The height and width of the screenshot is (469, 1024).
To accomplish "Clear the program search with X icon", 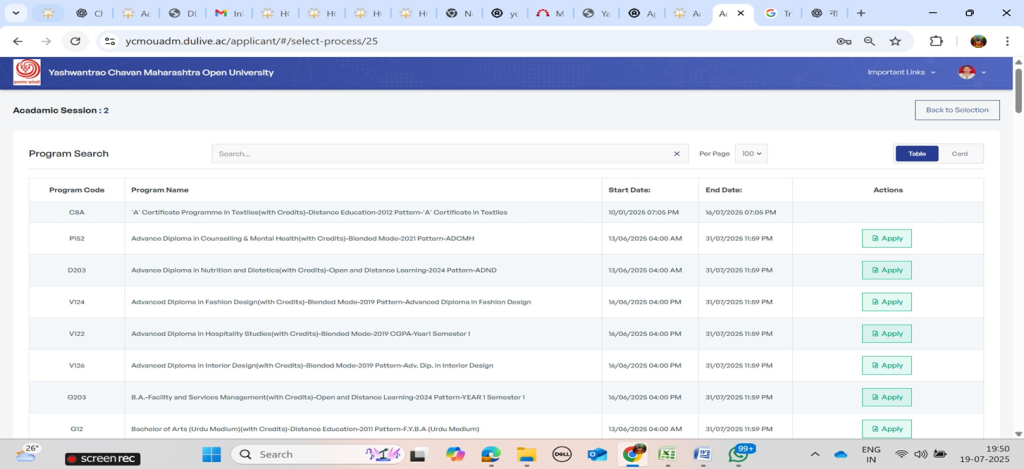I will pos(676,154).
